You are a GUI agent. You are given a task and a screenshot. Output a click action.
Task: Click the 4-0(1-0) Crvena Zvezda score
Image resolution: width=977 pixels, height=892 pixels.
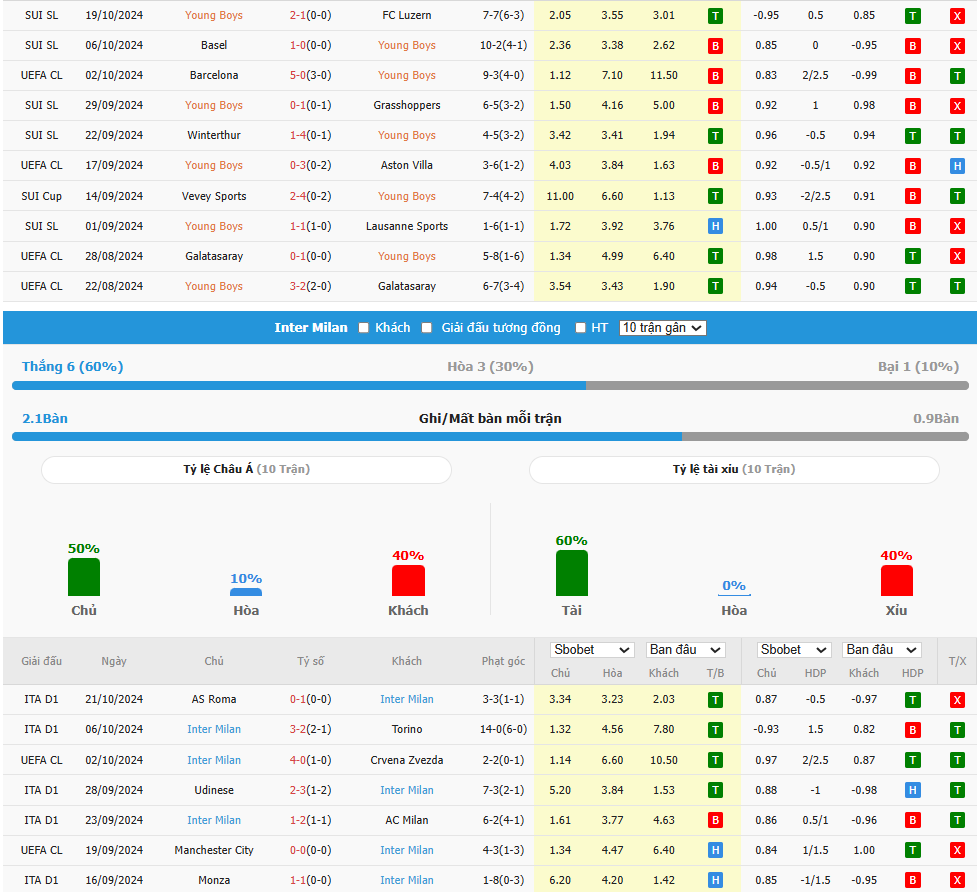pyautogui.click(x=310, y=760)
